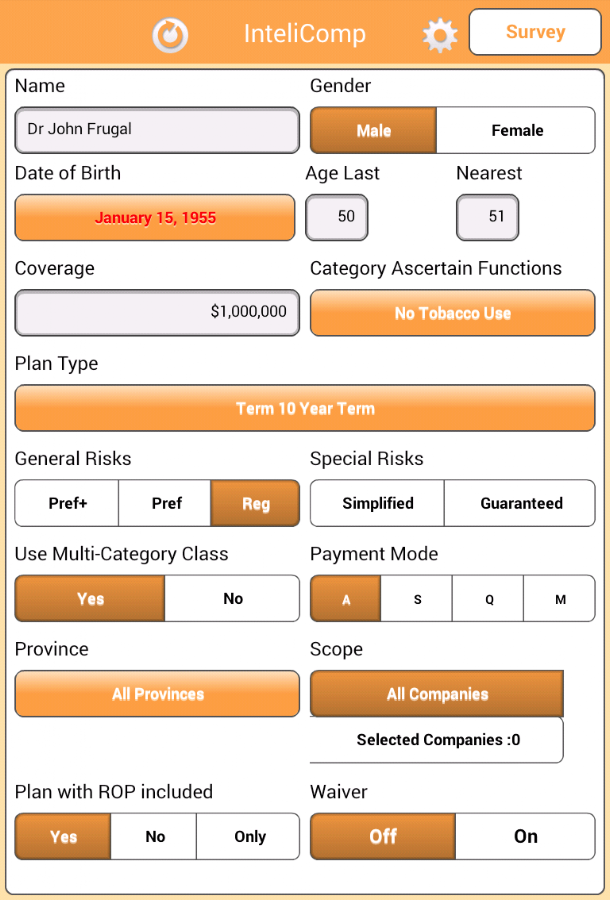Tap the circular refresh icon in header
610x900 pixels.
[x=170, y=35]
